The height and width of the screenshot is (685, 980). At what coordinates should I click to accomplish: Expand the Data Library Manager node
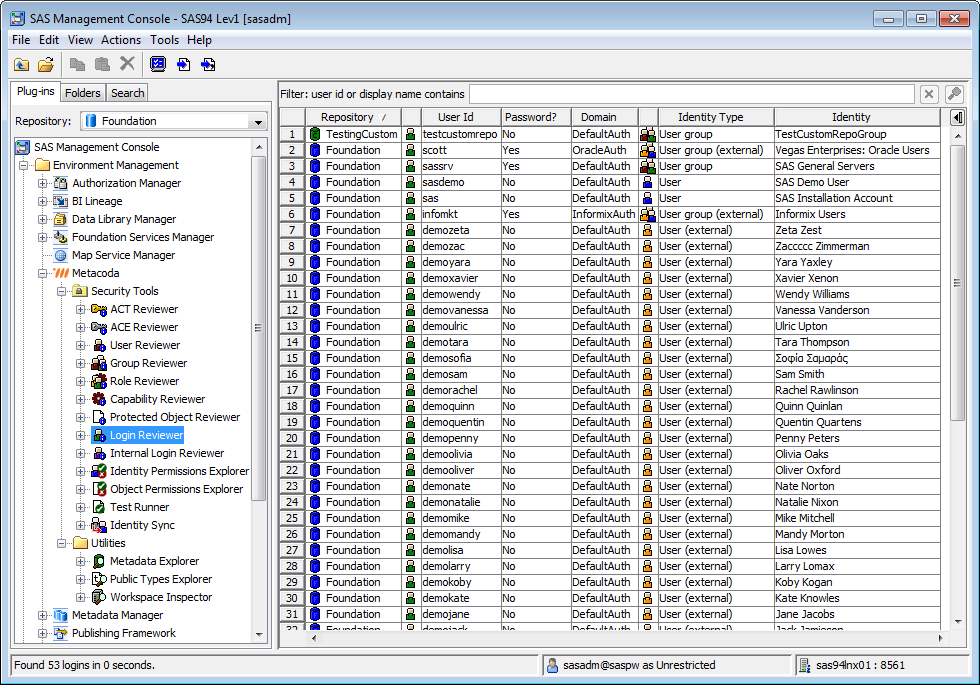click(x=42, y=219)
